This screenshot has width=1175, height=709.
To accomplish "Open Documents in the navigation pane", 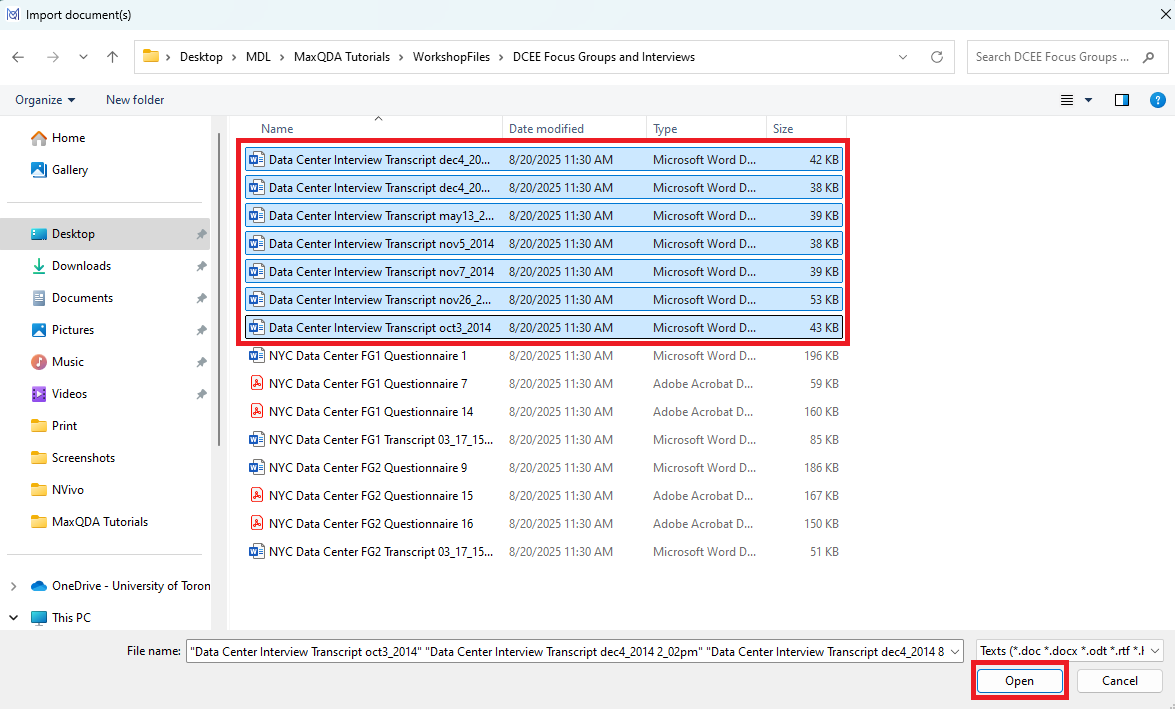I will click(82, 298).
